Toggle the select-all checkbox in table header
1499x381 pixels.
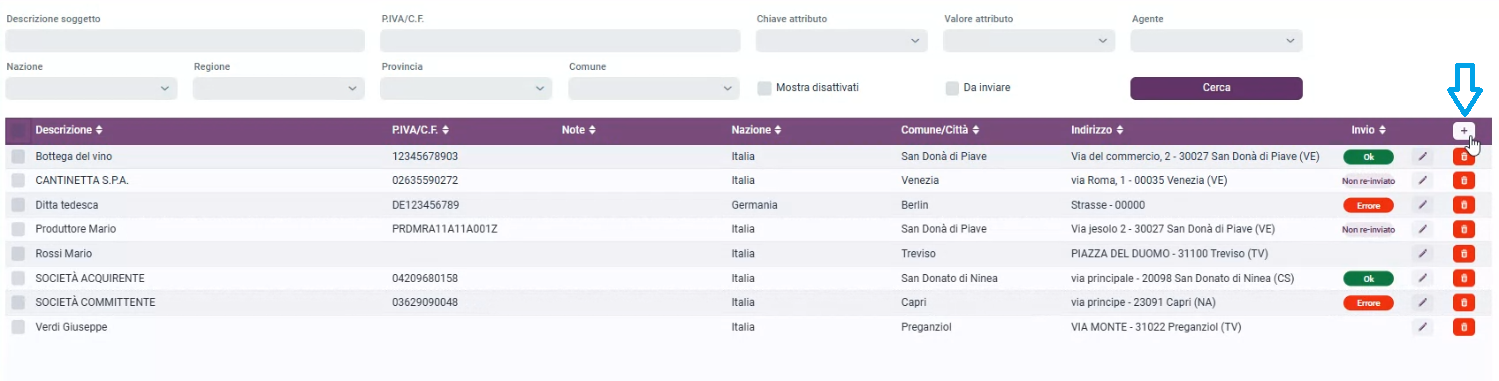(18, 131)
